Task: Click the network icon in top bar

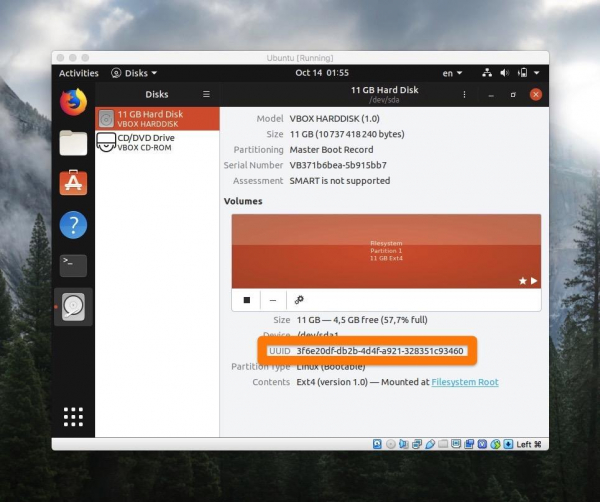Action: pos(487,73)
